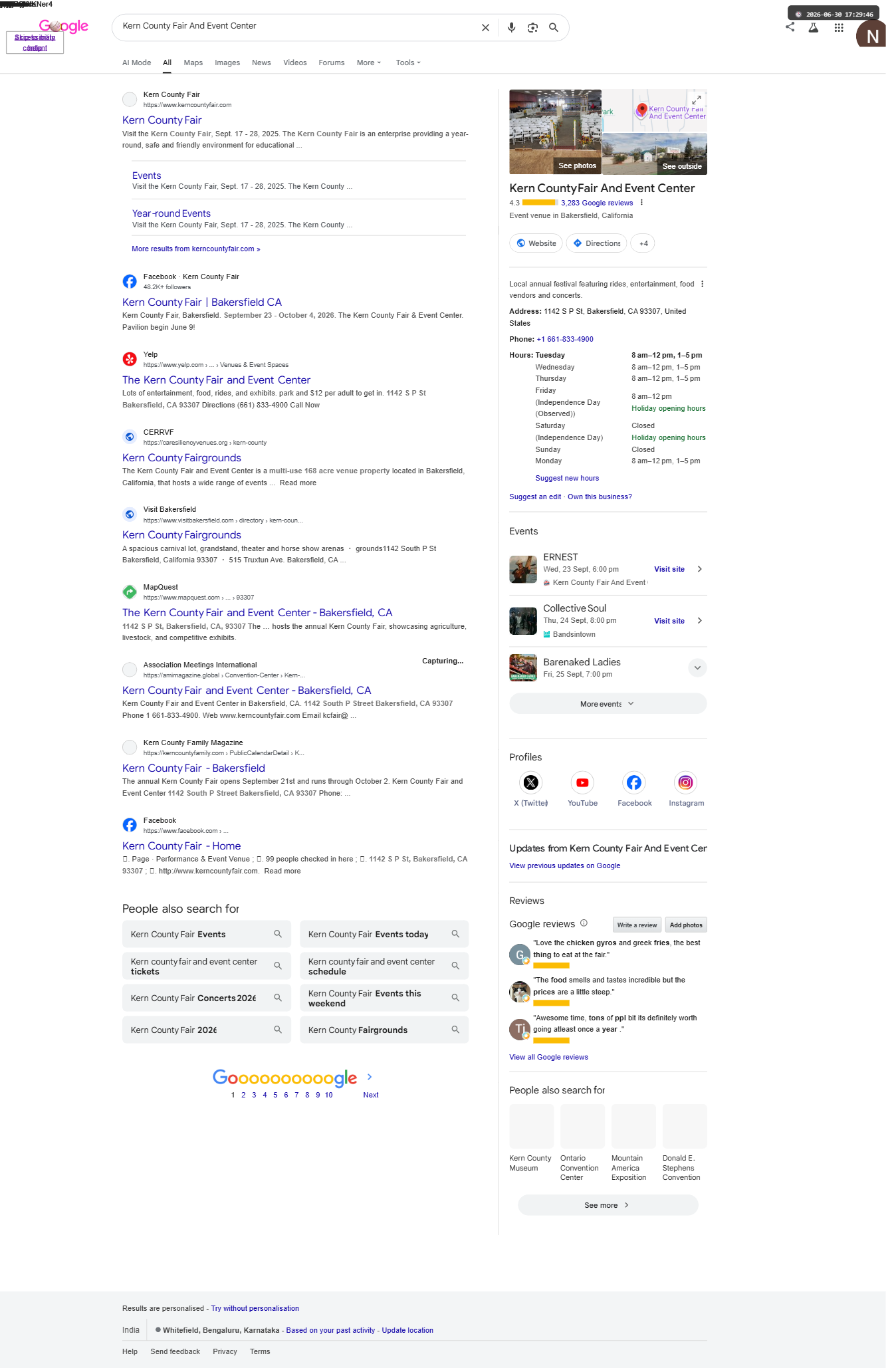Open the Facebook profile icon

coord(634,782)
